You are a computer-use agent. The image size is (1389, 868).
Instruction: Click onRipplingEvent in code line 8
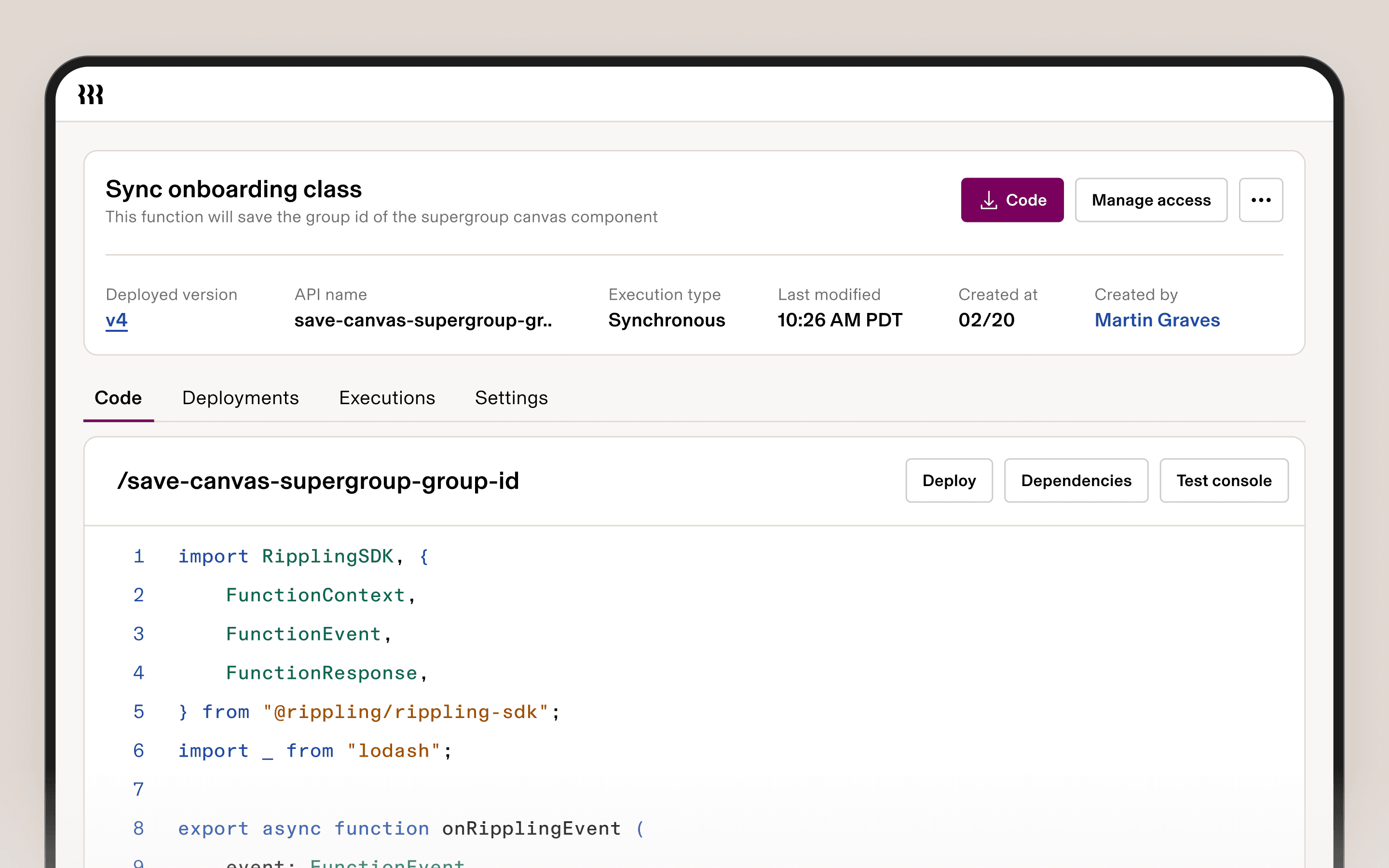531,828
